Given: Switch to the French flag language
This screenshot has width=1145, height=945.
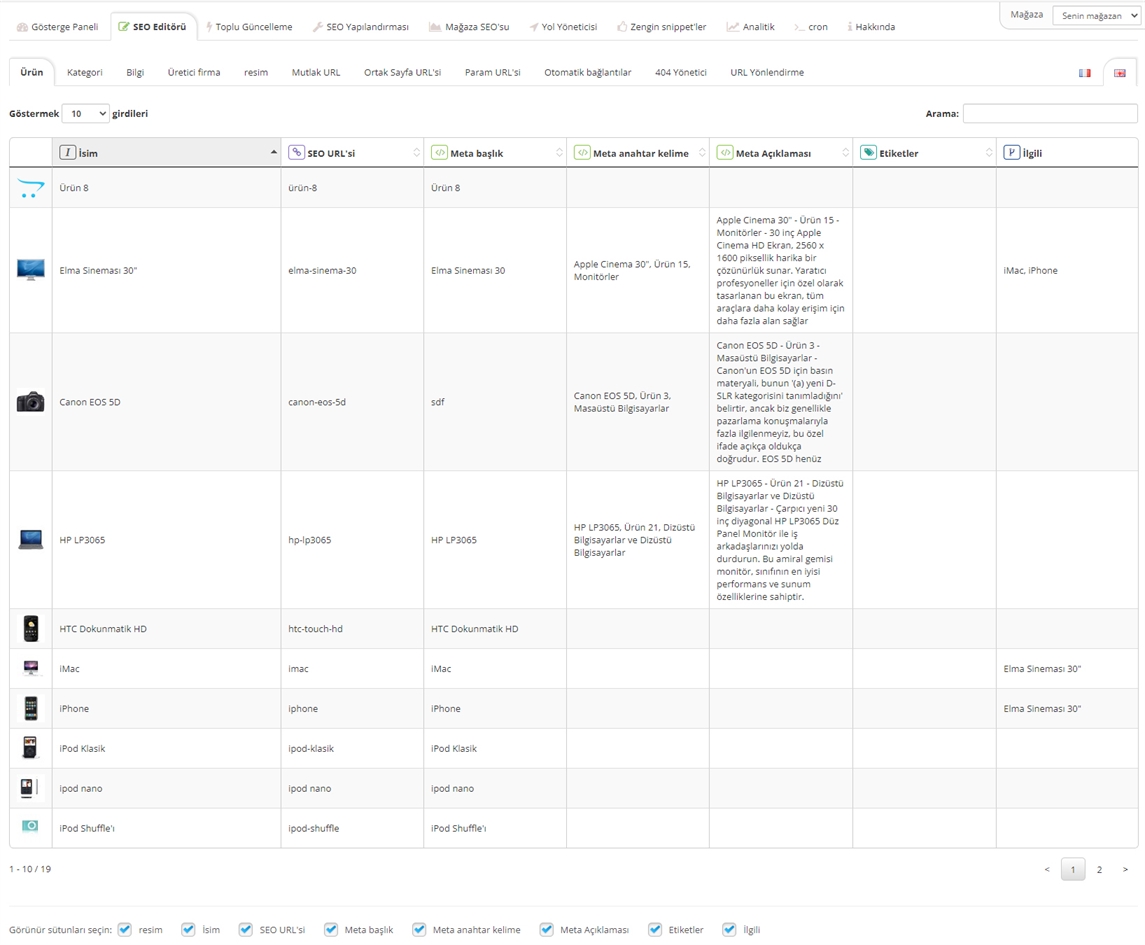Looking at the screenshot, I should tap(1084, 73).
